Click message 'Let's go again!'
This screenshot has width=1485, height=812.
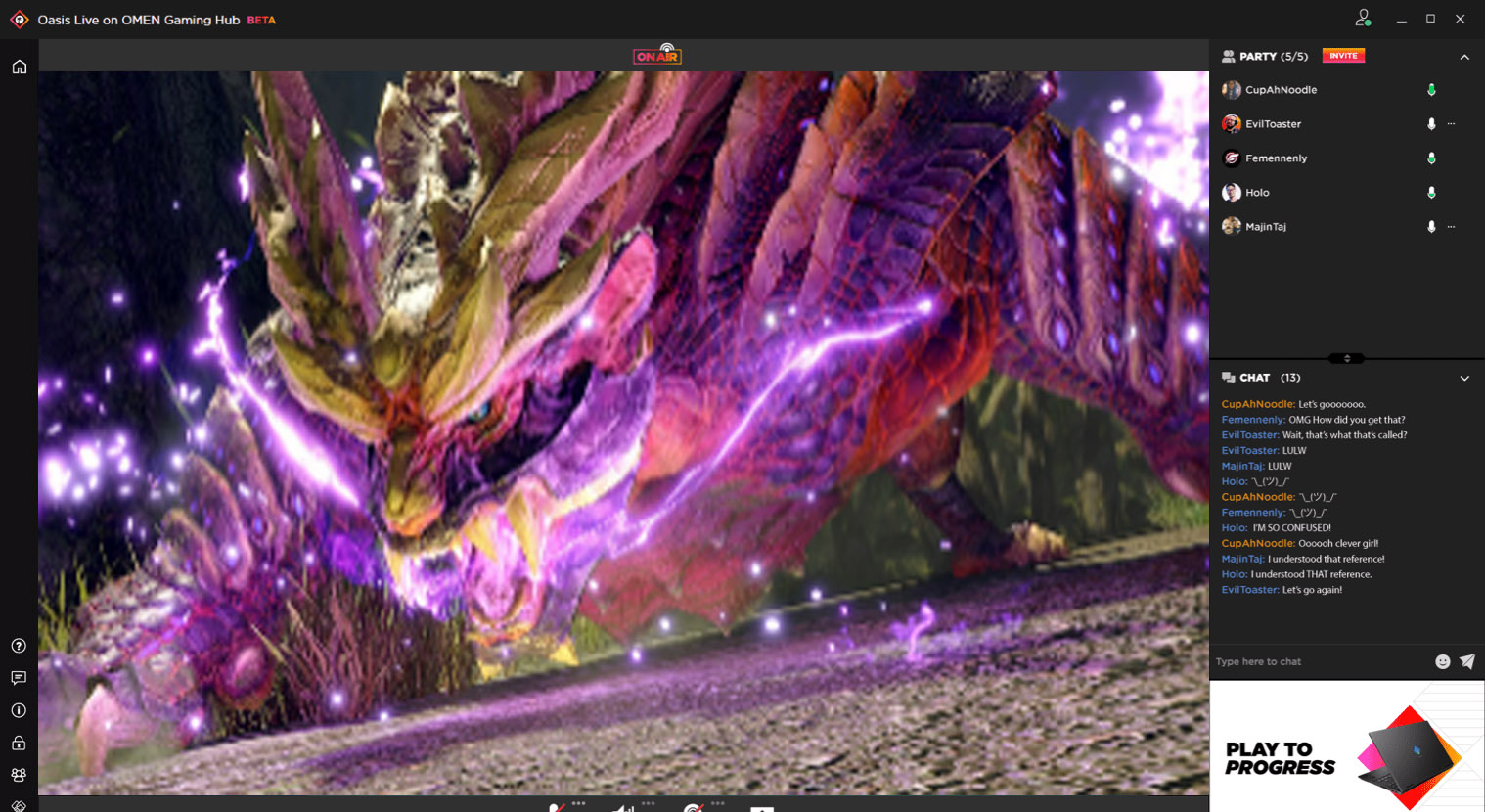tap(1312, 591)
